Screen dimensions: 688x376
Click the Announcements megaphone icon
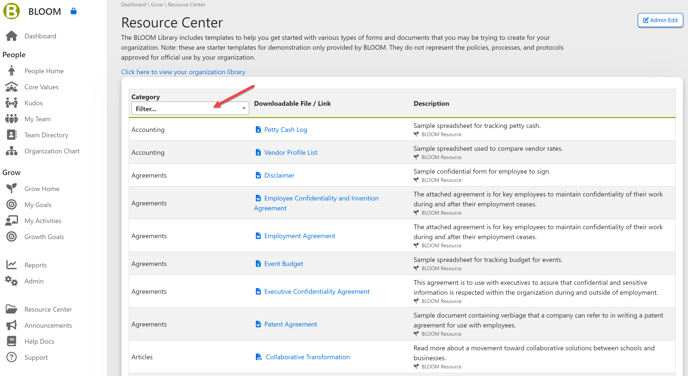click(11, 325)
